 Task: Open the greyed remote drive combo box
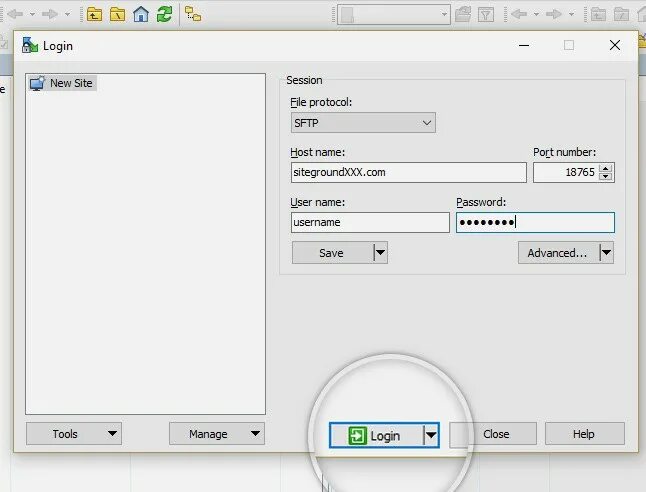(393, 14)
